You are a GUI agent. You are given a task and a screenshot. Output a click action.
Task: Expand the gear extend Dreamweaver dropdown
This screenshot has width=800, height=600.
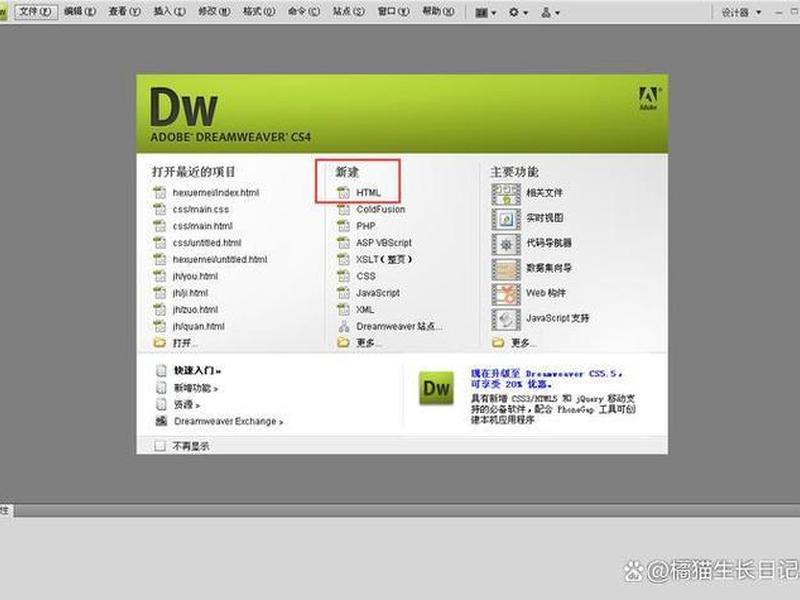coord(518,13)
